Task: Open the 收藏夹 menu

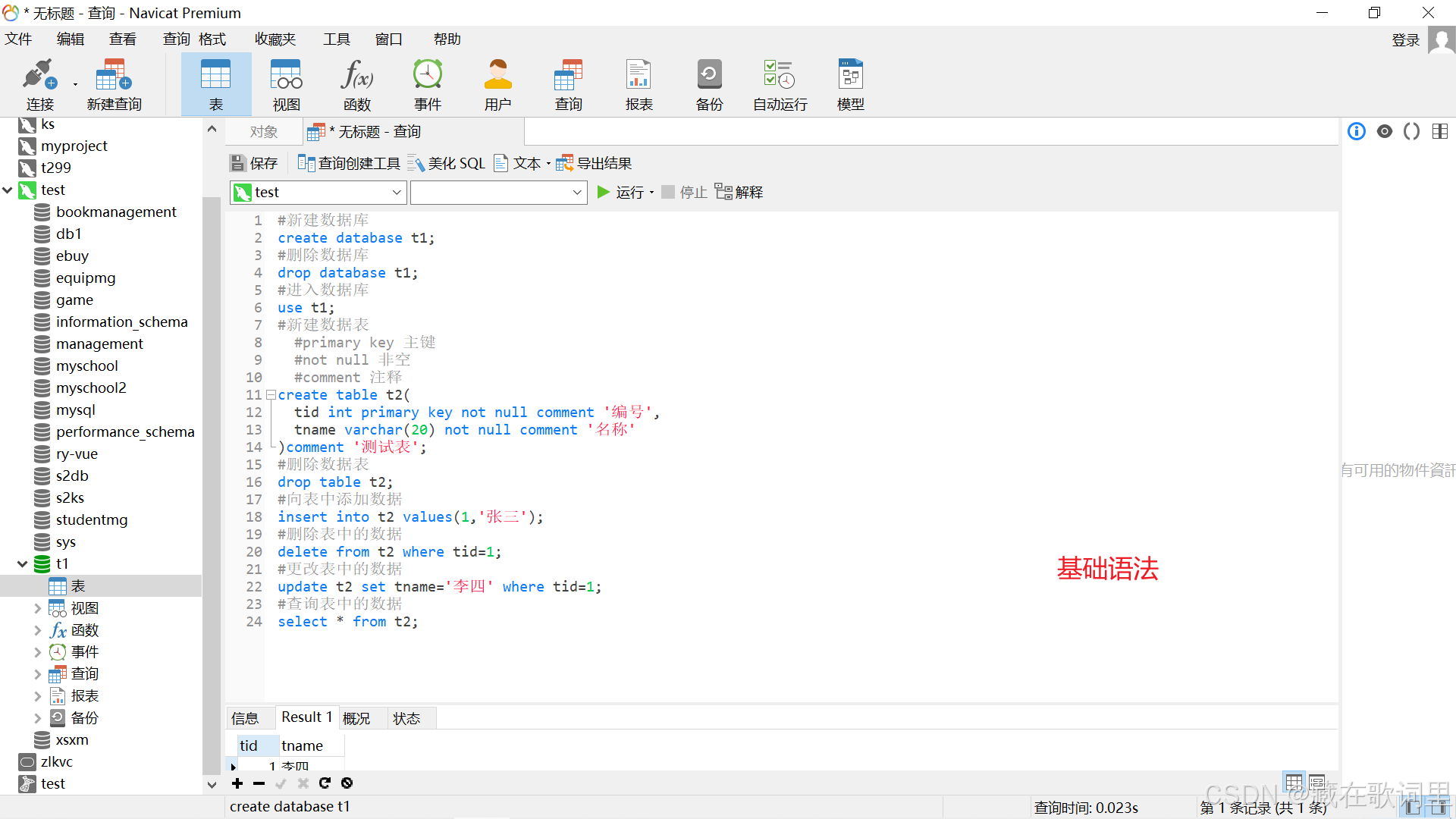Action: point(275,39)
